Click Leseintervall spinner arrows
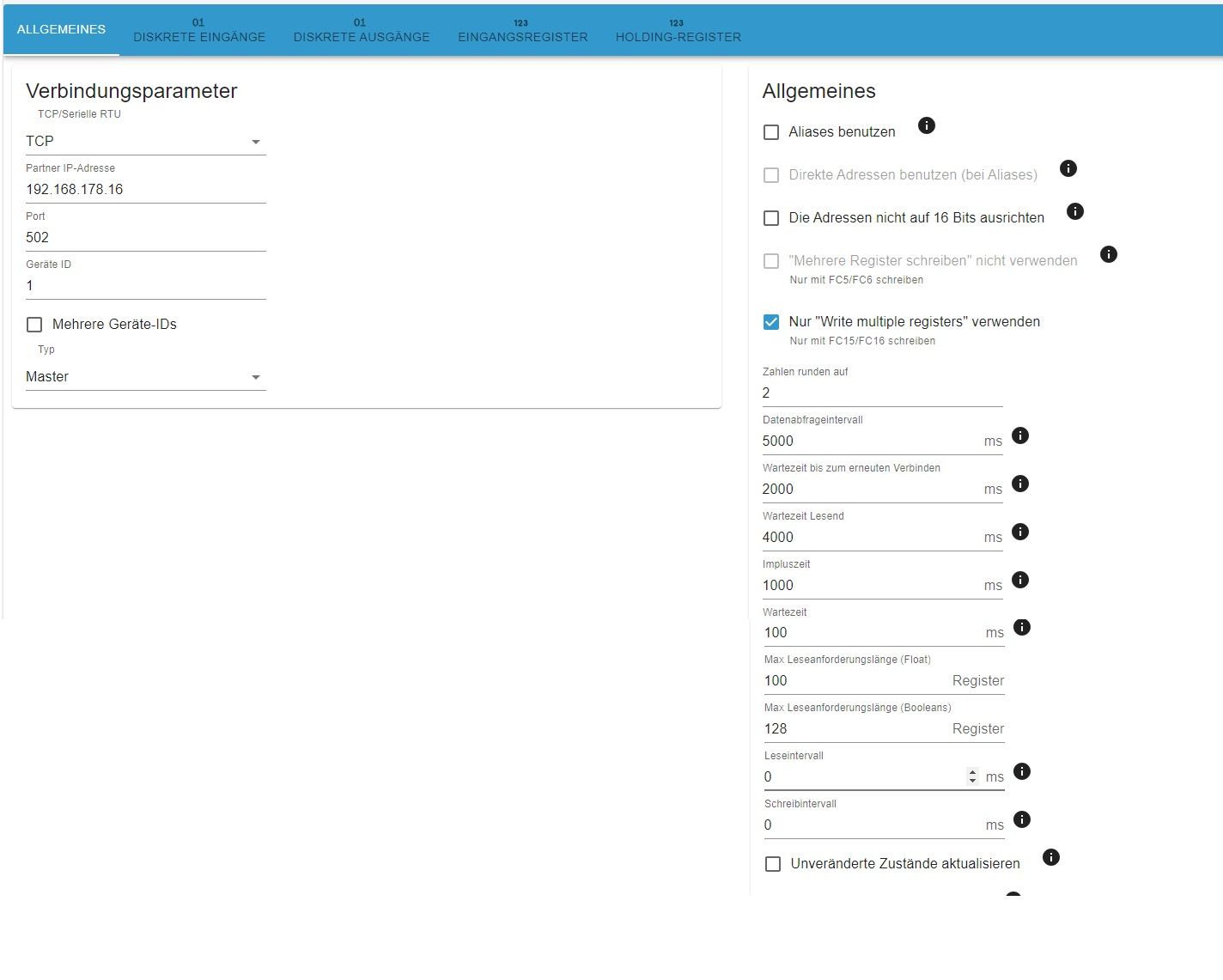1223x980 pixels. click(972, 776)
